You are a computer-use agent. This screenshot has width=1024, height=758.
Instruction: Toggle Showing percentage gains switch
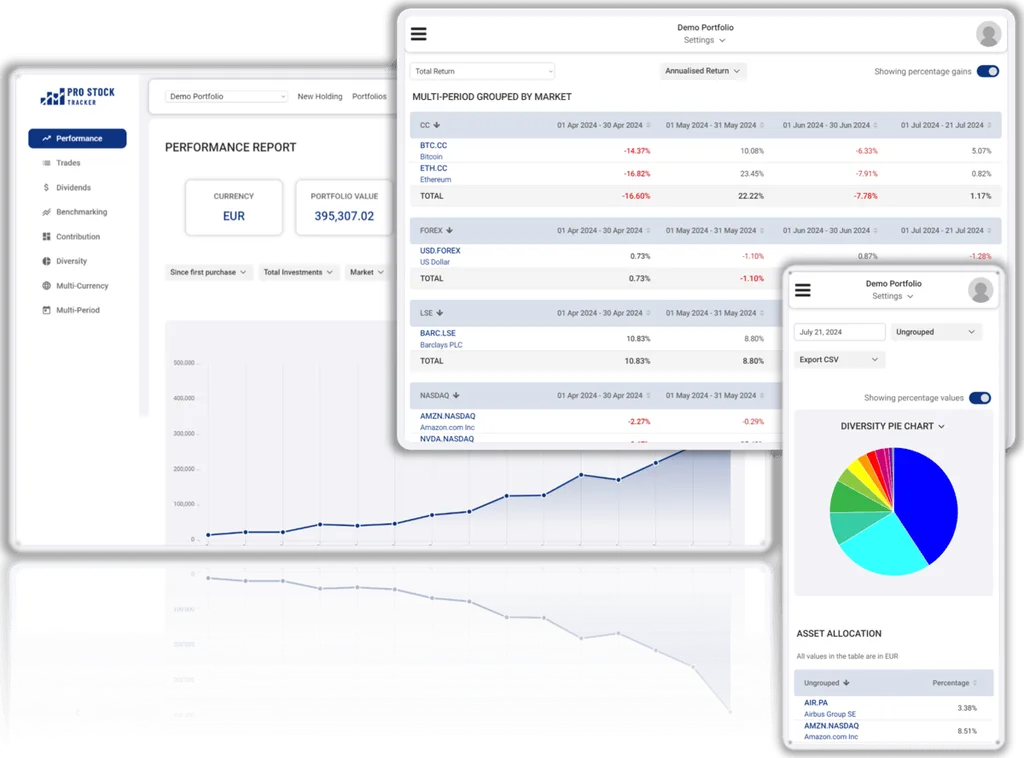987,71
